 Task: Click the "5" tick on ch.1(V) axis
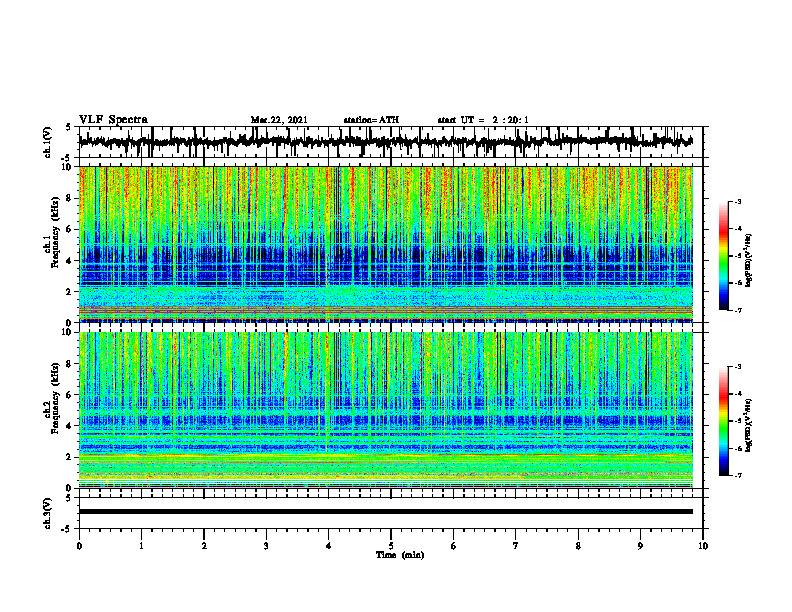pos(70,127)
